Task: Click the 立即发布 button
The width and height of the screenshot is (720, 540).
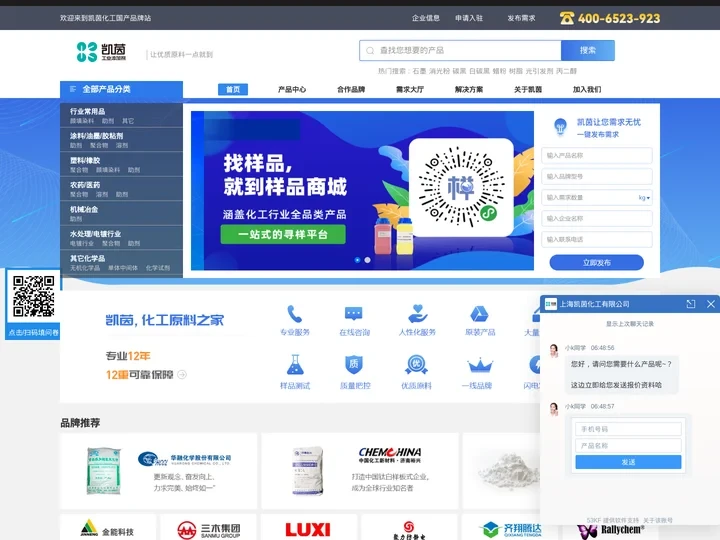Action: click(596, 263)
